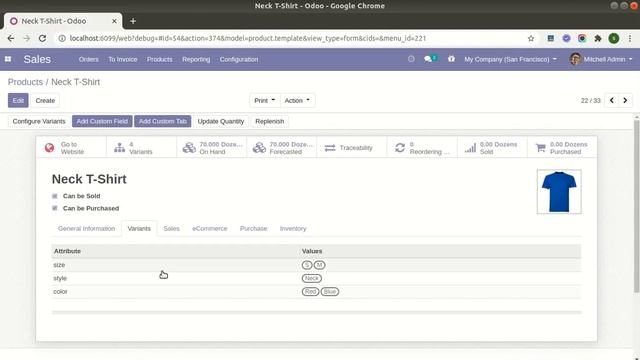The width and height of the screenshot is (640, 360).
Task: Open Dozens Sold stat button
Action: (492, 148)
